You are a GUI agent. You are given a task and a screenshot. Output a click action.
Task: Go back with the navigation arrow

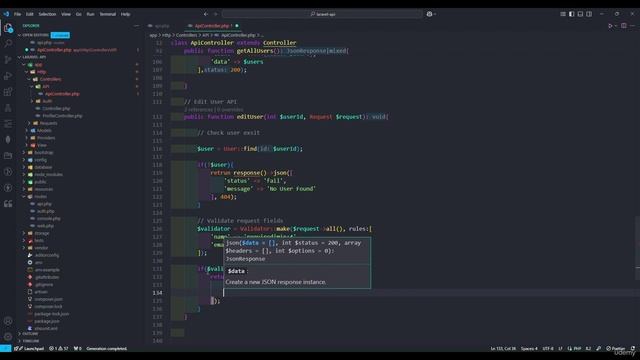pyautogui.click(x=206, y=14)
